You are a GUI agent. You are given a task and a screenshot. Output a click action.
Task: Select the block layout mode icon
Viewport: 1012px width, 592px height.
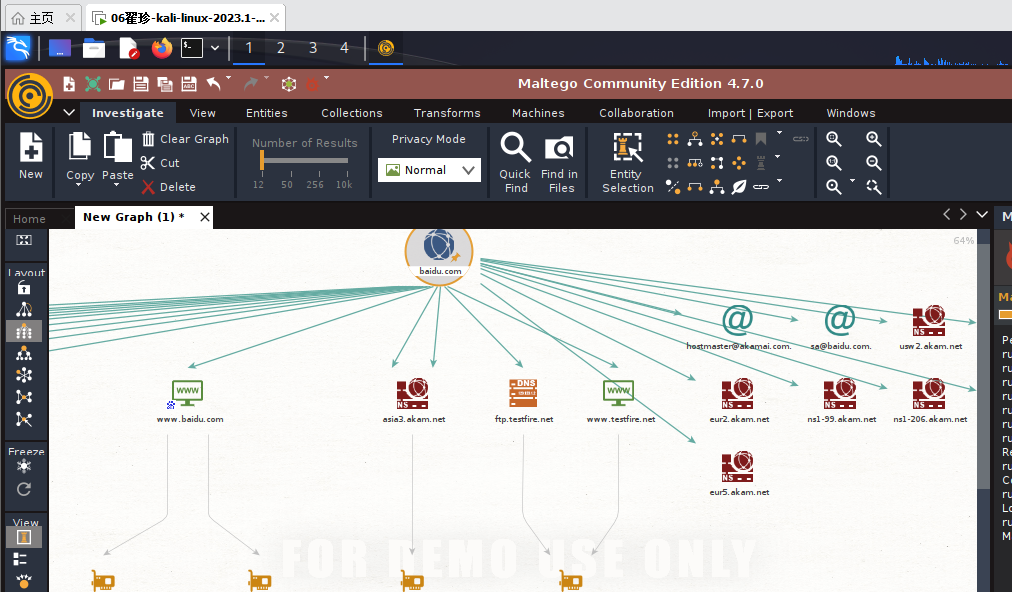click(x=24, y=331)
